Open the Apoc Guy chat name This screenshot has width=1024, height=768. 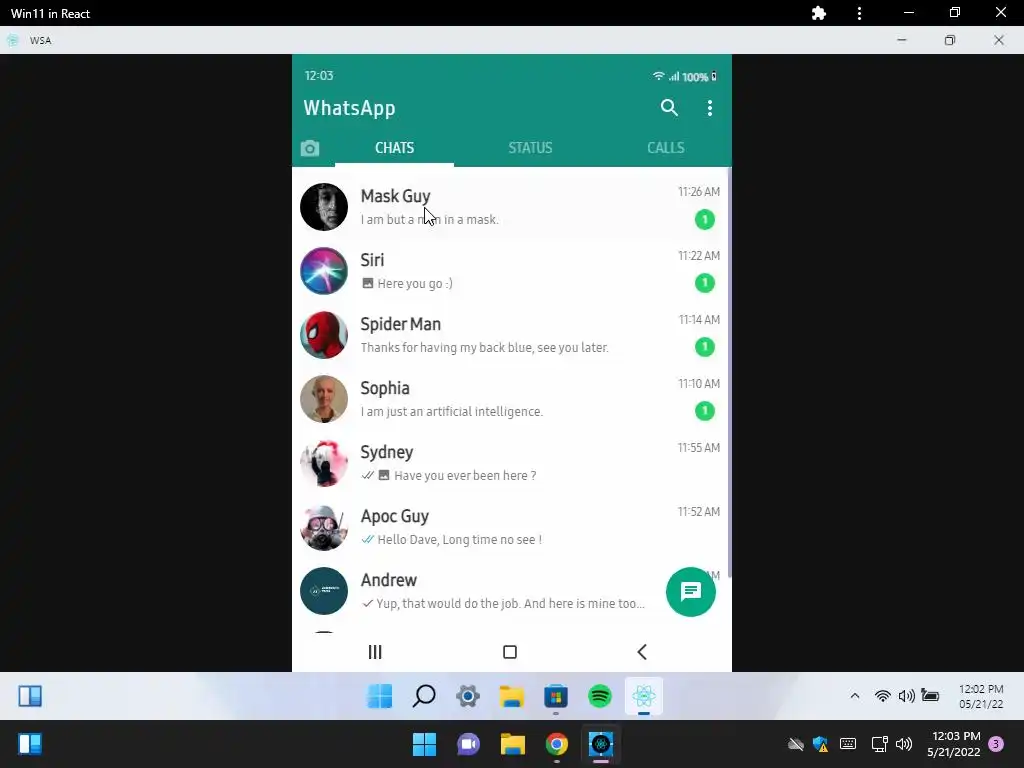point(394,517)
